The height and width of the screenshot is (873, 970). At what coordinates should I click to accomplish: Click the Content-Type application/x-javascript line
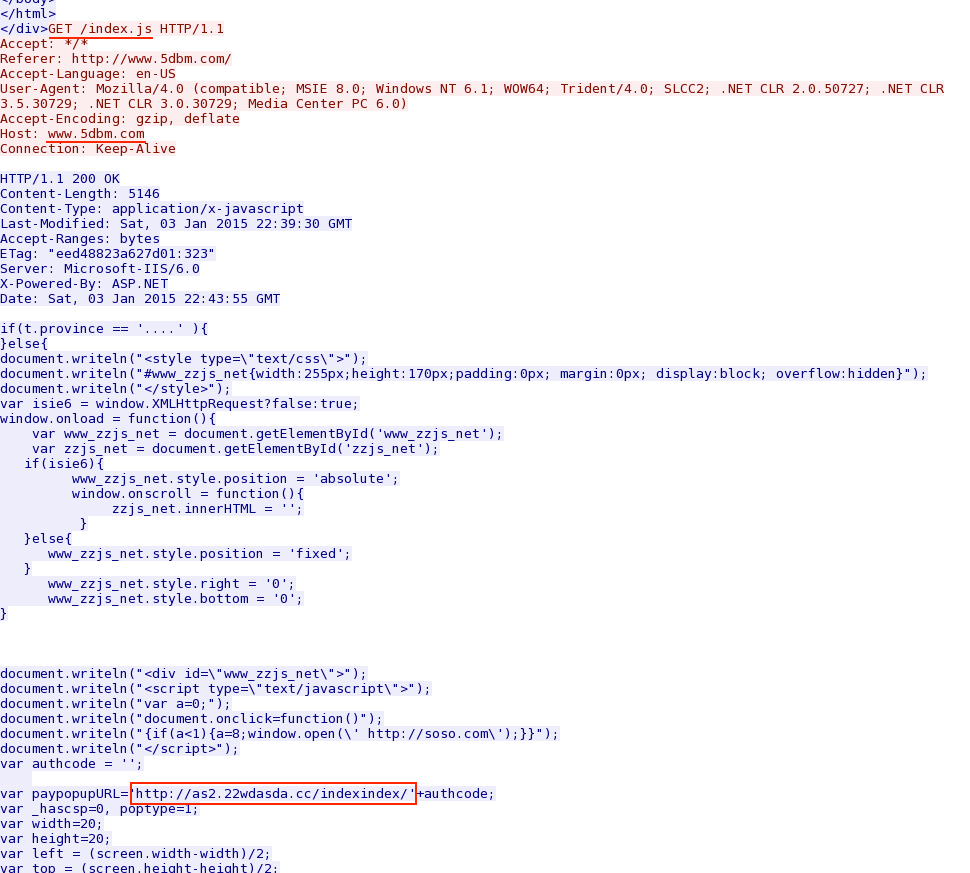click(152, 209)
